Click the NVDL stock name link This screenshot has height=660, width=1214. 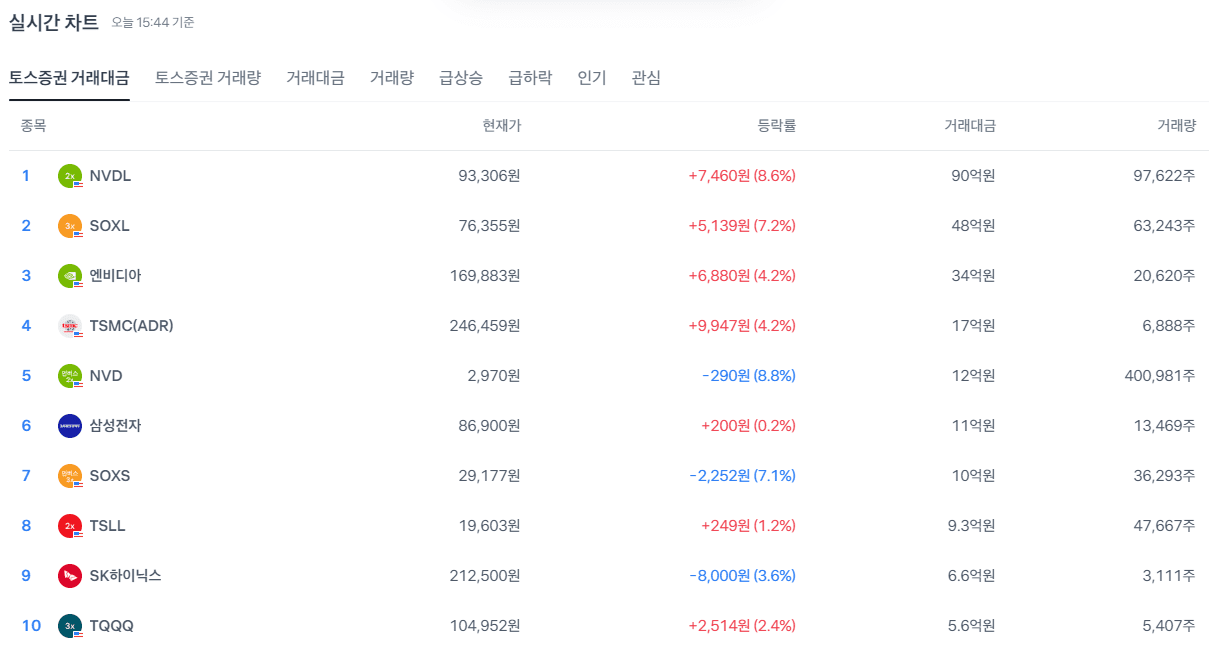(x=112, y=175)
